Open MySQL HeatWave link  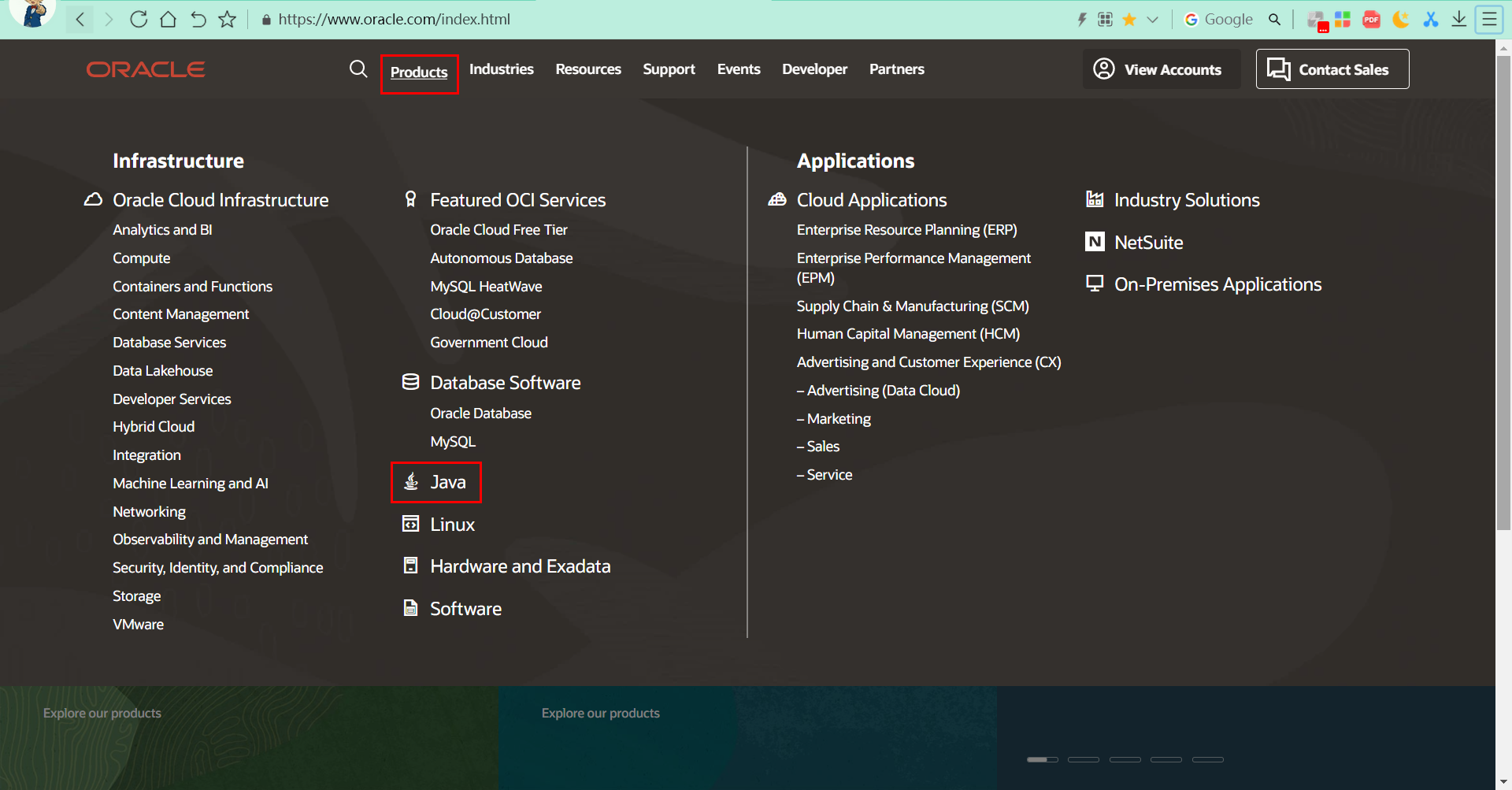pos(486,287)
